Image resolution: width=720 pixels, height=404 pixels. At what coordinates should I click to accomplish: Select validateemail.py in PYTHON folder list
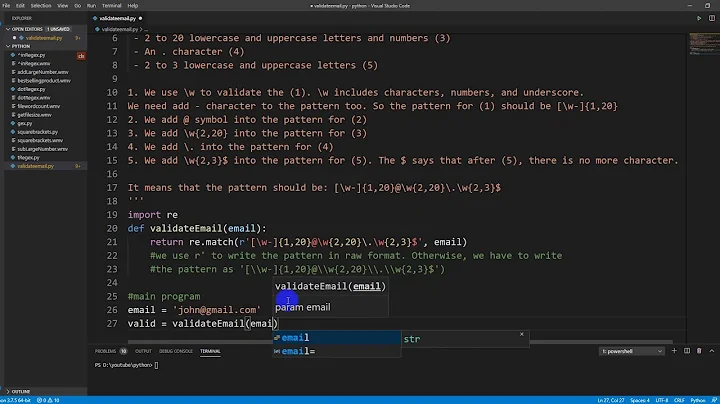tap(35, 166)
